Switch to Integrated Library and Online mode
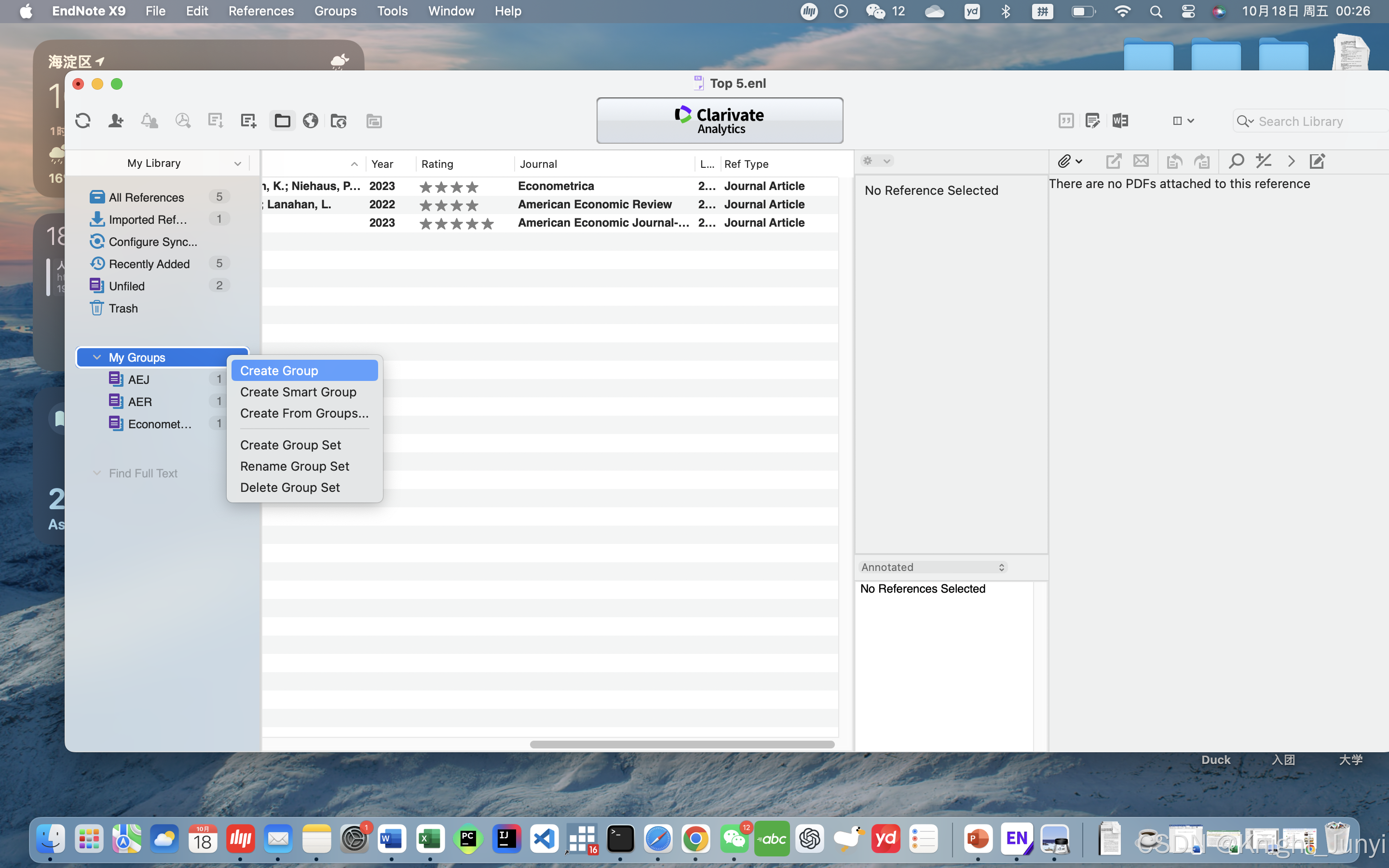Screen dimensions: 1389x868 (x=339, y=121)
